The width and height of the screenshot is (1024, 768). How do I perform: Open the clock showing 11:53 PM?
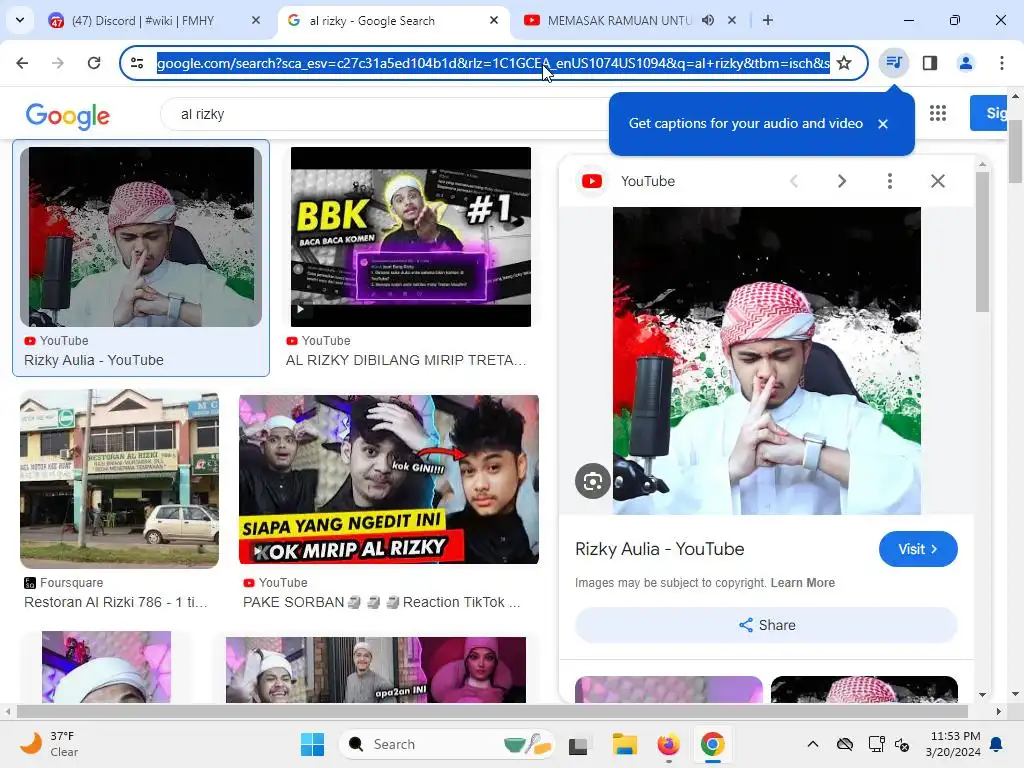953,744
